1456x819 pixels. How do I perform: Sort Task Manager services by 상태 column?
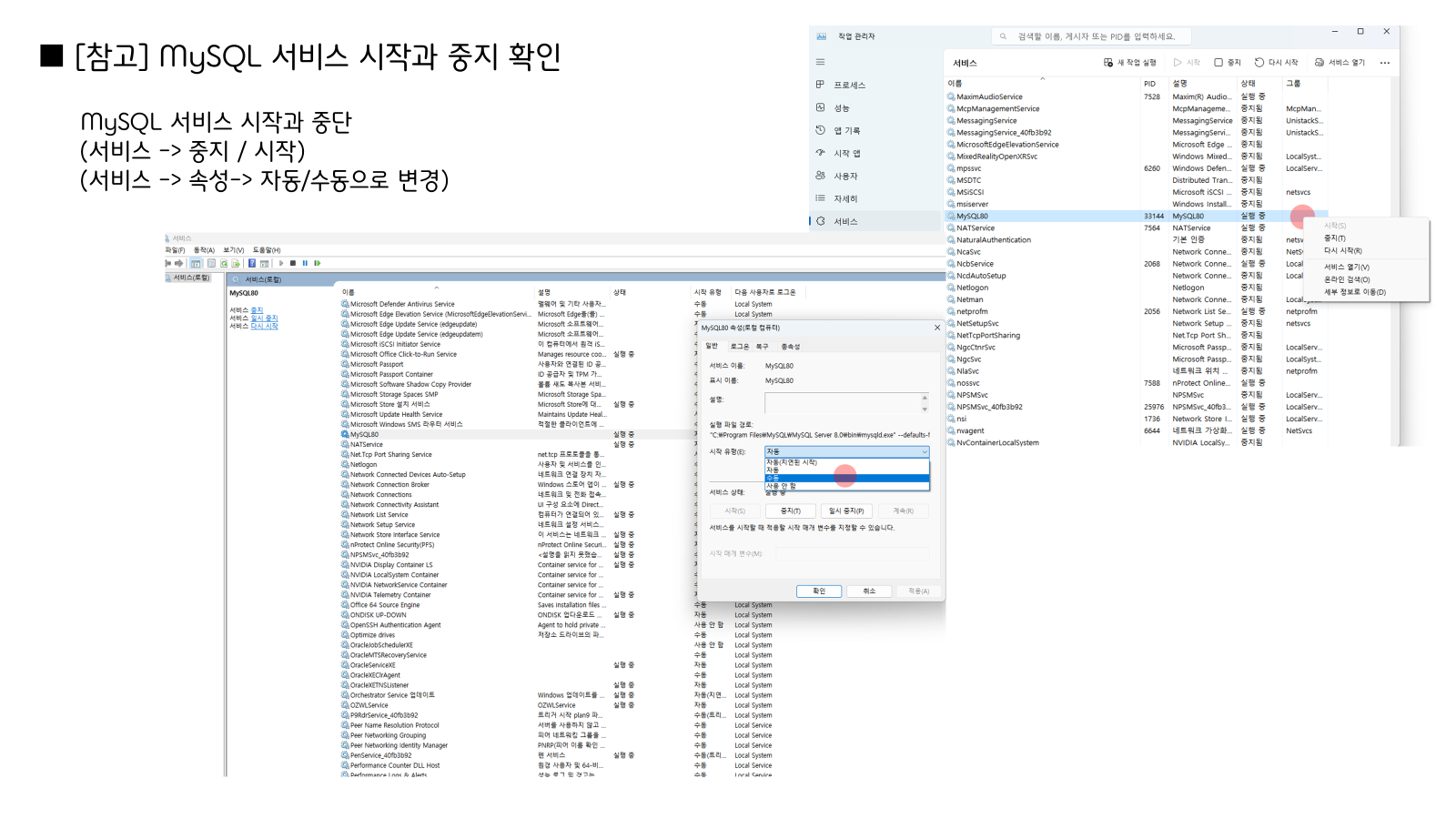point(1259,83)
